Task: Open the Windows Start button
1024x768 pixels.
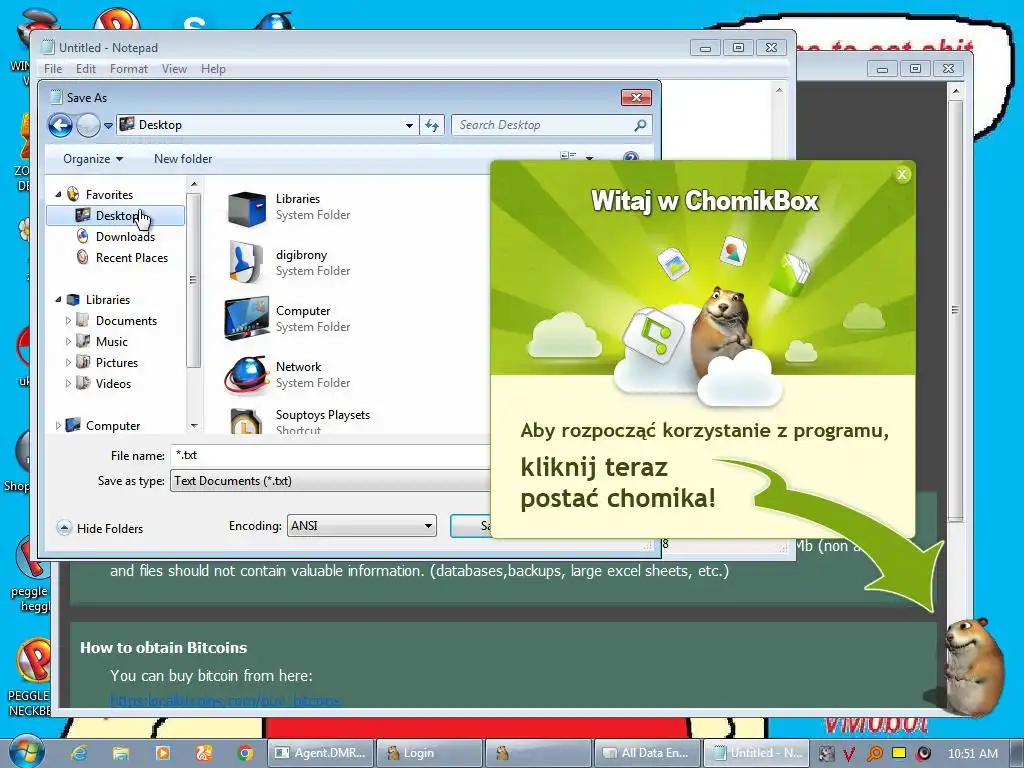Action: pos(25,751)
